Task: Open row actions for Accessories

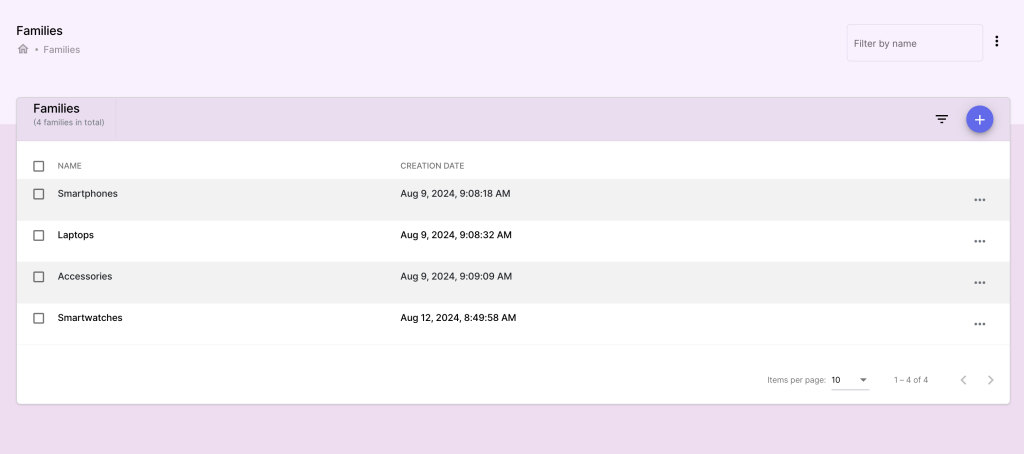Action: pos(979,283)
